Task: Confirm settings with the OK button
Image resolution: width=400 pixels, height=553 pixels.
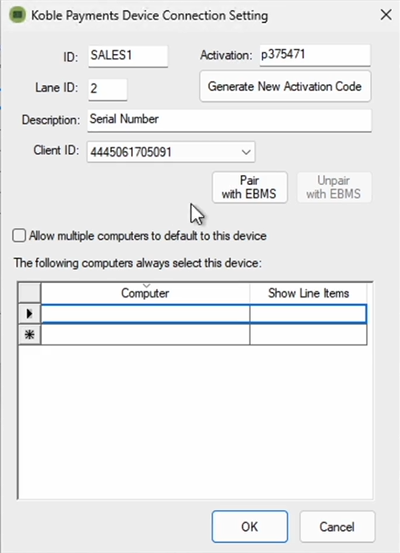Action: tap(250, 527)
